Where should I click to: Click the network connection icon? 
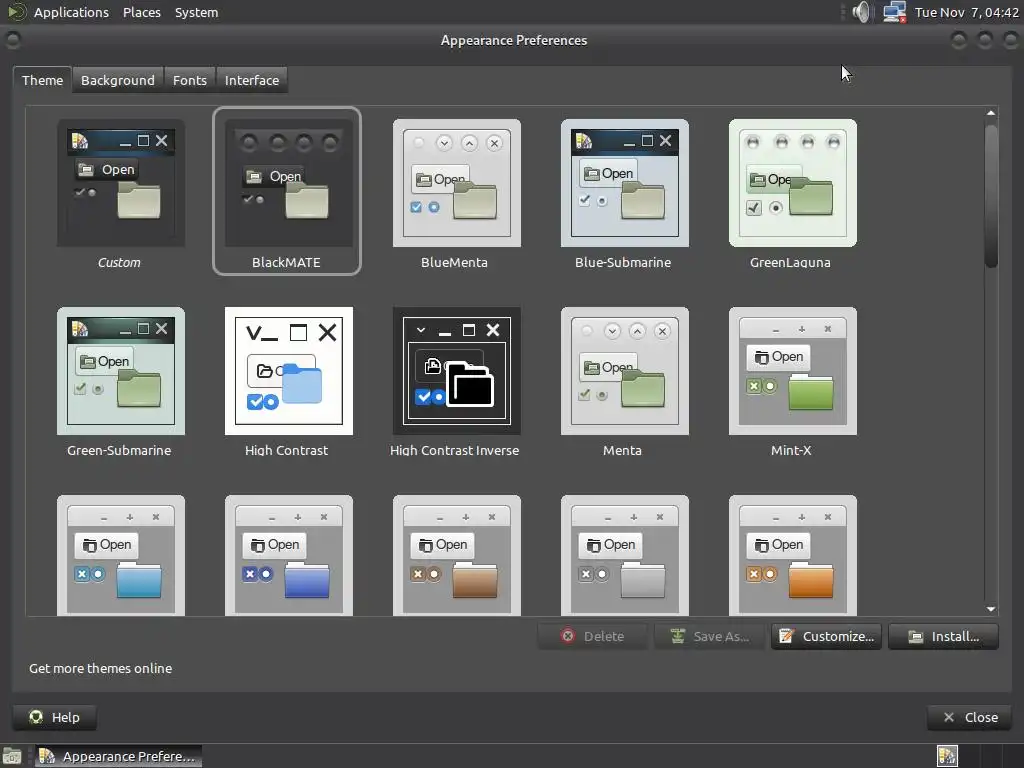coord(894,12)
